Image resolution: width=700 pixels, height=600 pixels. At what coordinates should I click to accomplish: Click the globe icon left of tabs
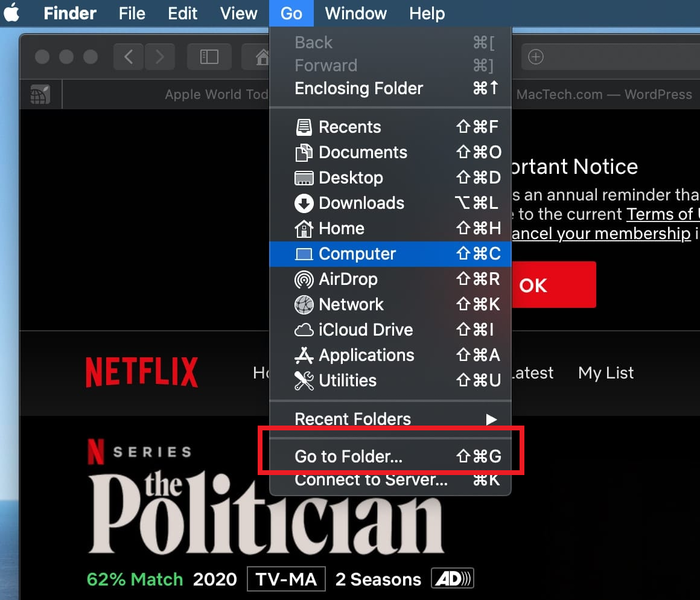coord(40,94)
